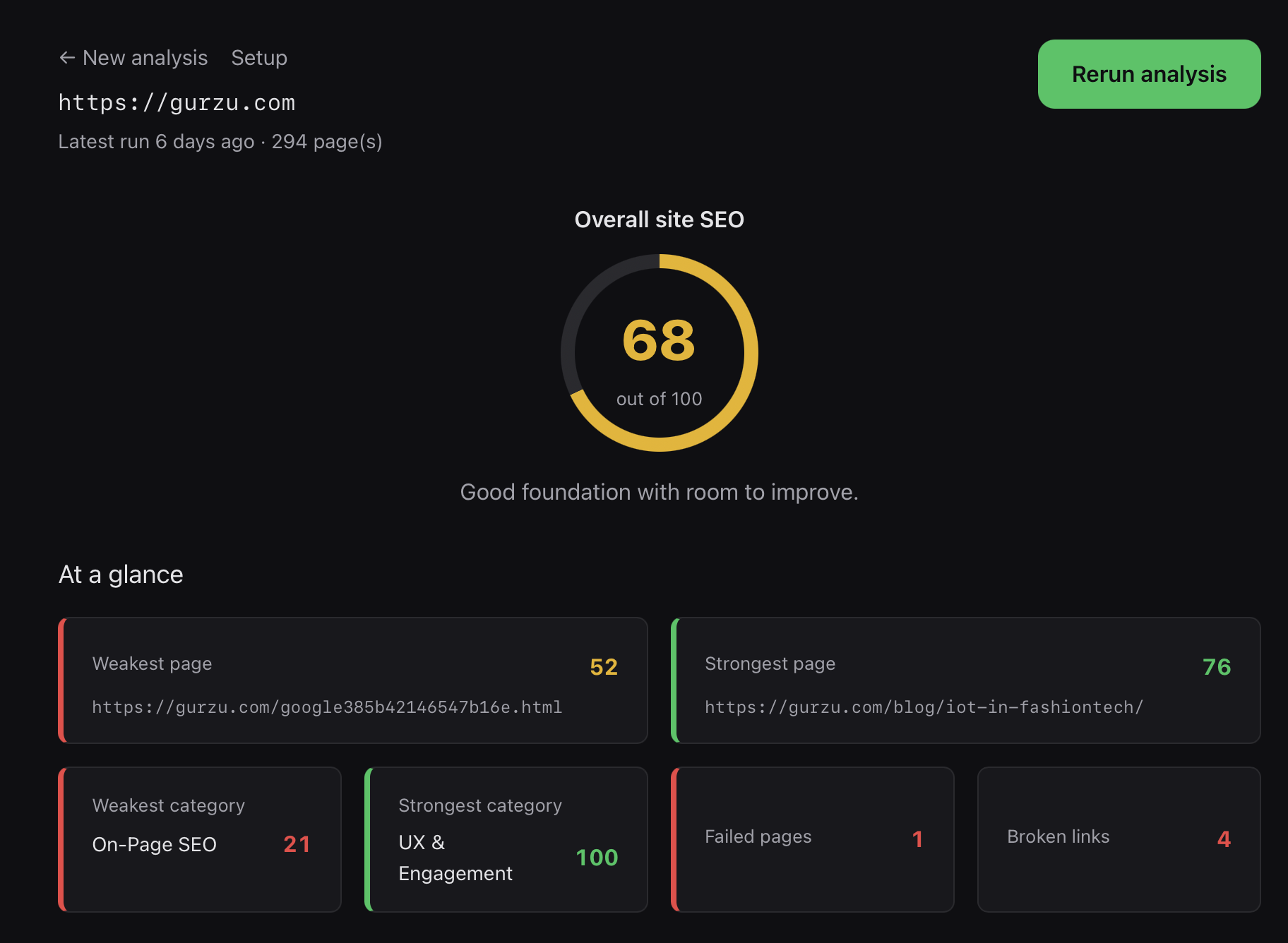Open the Setup tab
The height and width of the screenshot is (943, 1288).
(259, 58)
